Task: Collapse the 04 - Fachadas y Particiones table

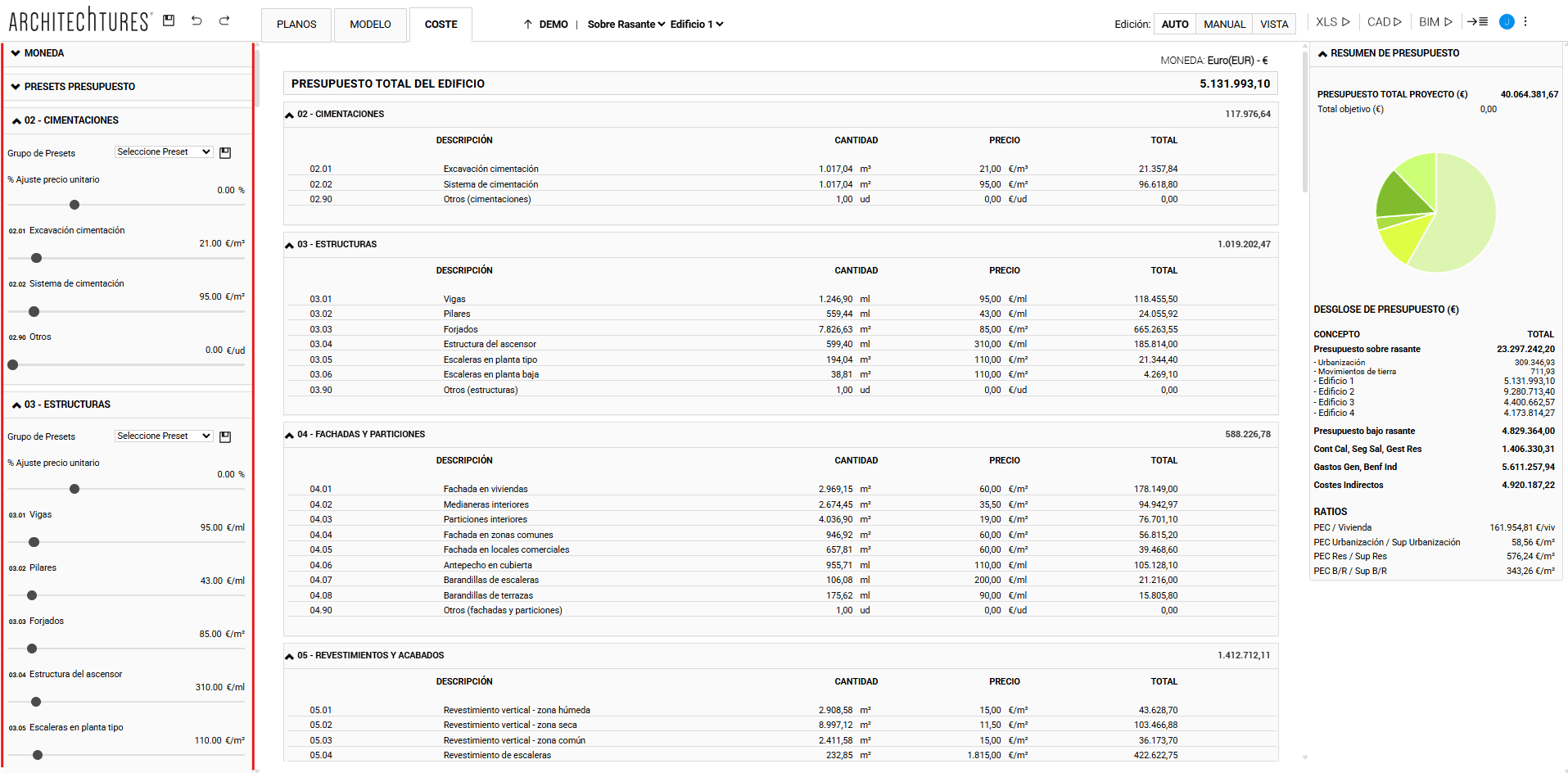Action: point(289,435)
